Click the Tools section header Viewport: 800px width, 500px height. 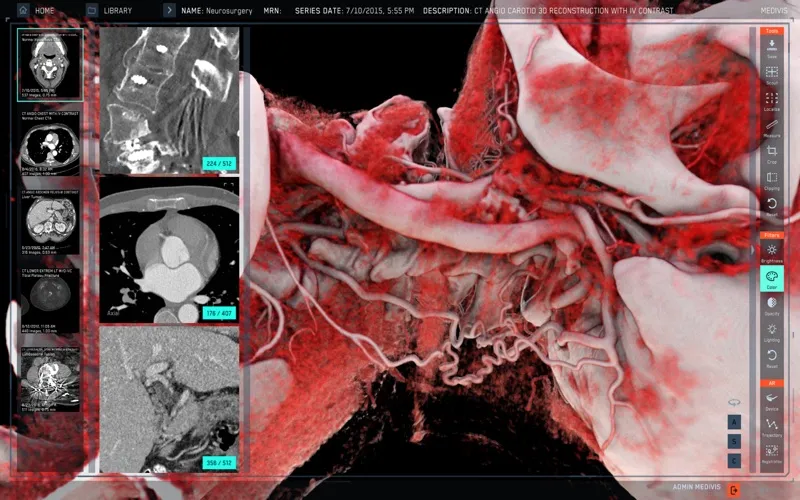pyautogui.click(x=771, y=31)
